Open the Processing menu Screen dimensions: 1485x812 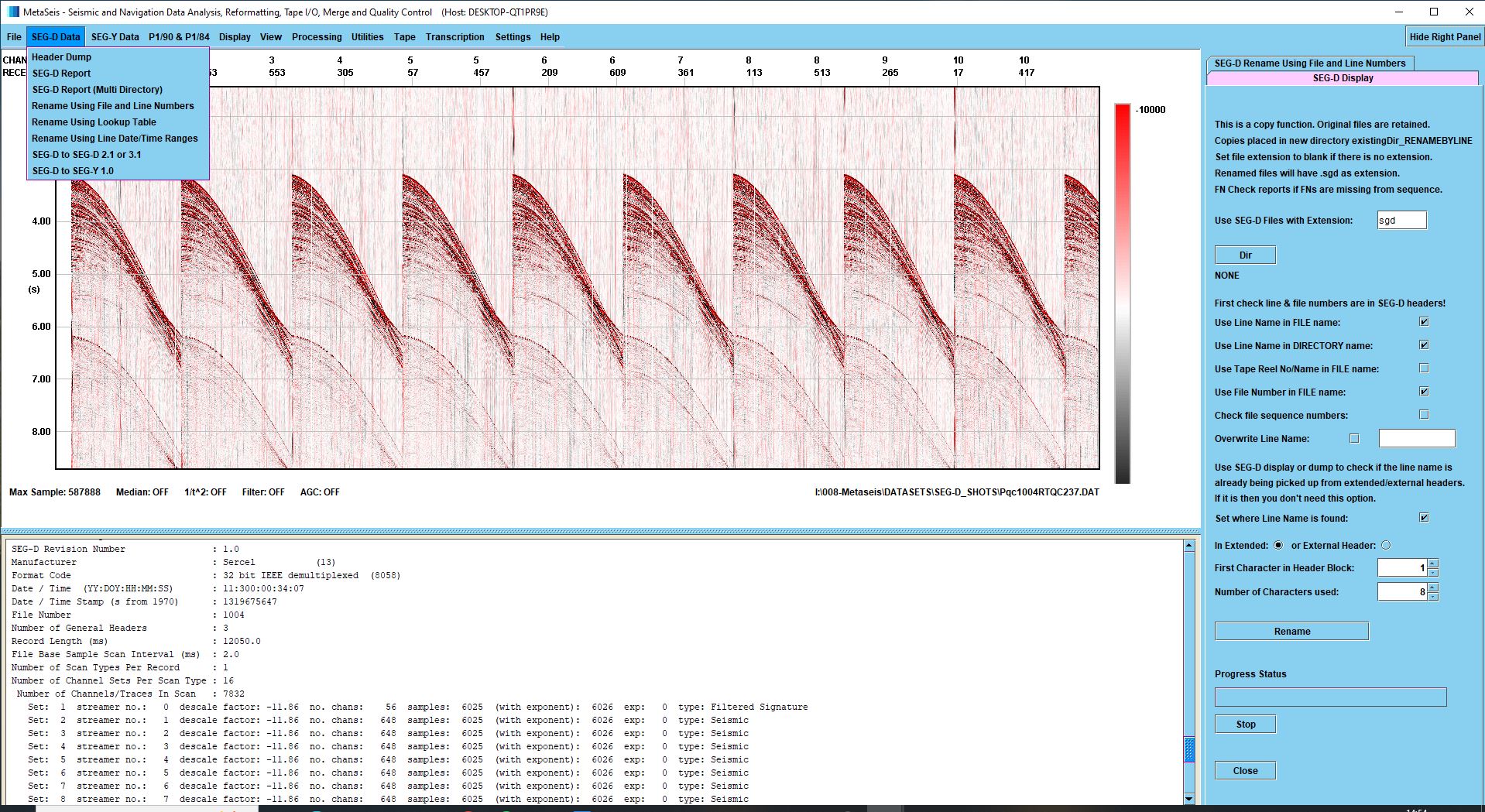[x=316, y=37]
